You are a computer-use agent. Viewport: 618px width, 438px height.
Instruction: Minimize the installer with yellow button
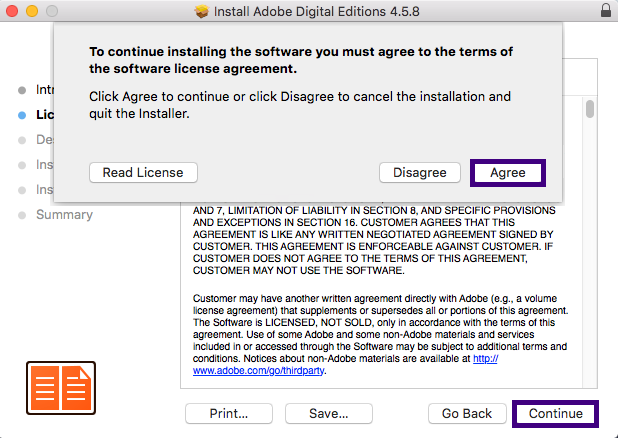[x=32, y=11]
